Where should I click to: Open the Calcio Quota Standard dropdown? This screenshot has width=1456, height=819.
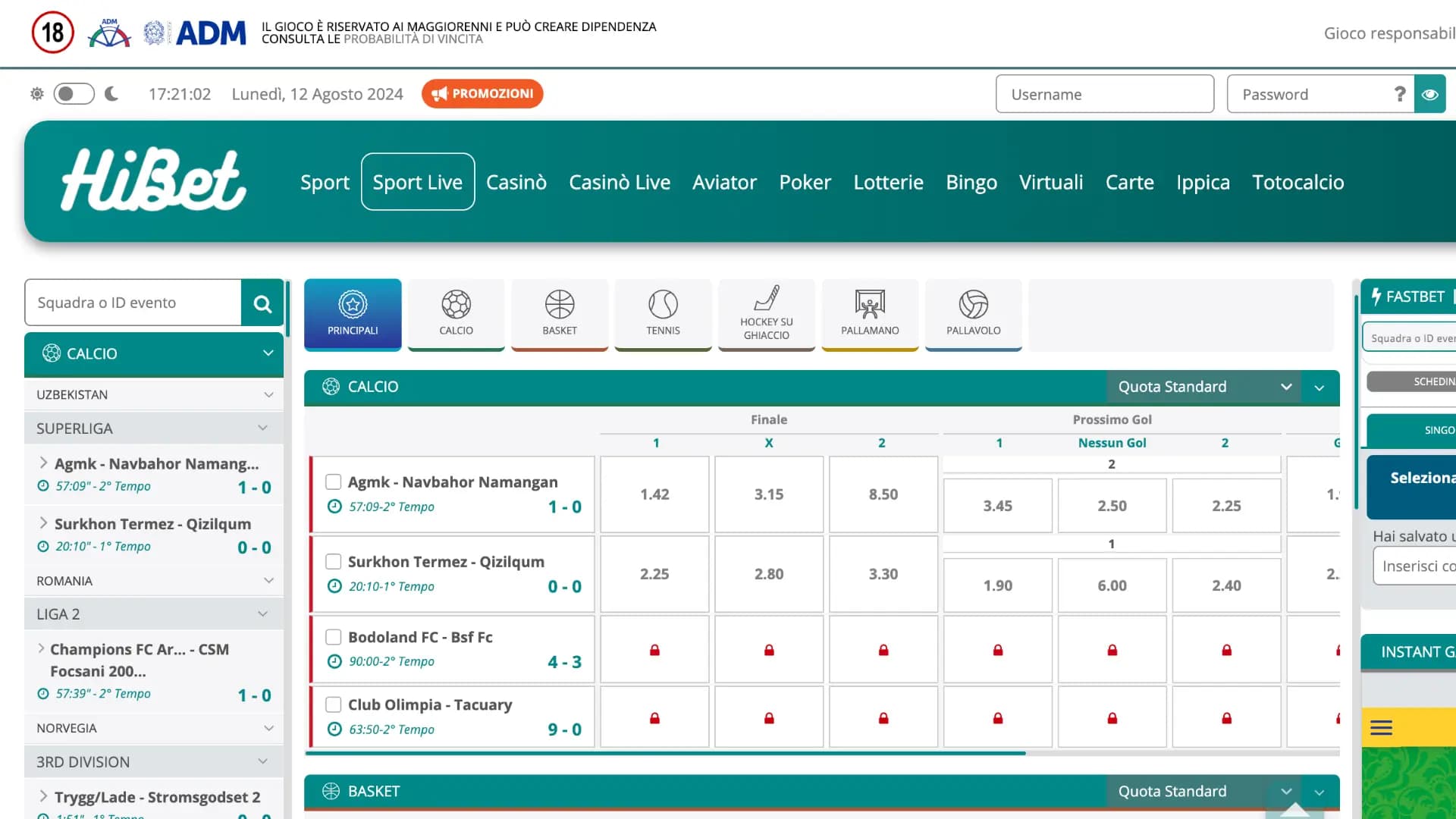(x=1203, y=387)
